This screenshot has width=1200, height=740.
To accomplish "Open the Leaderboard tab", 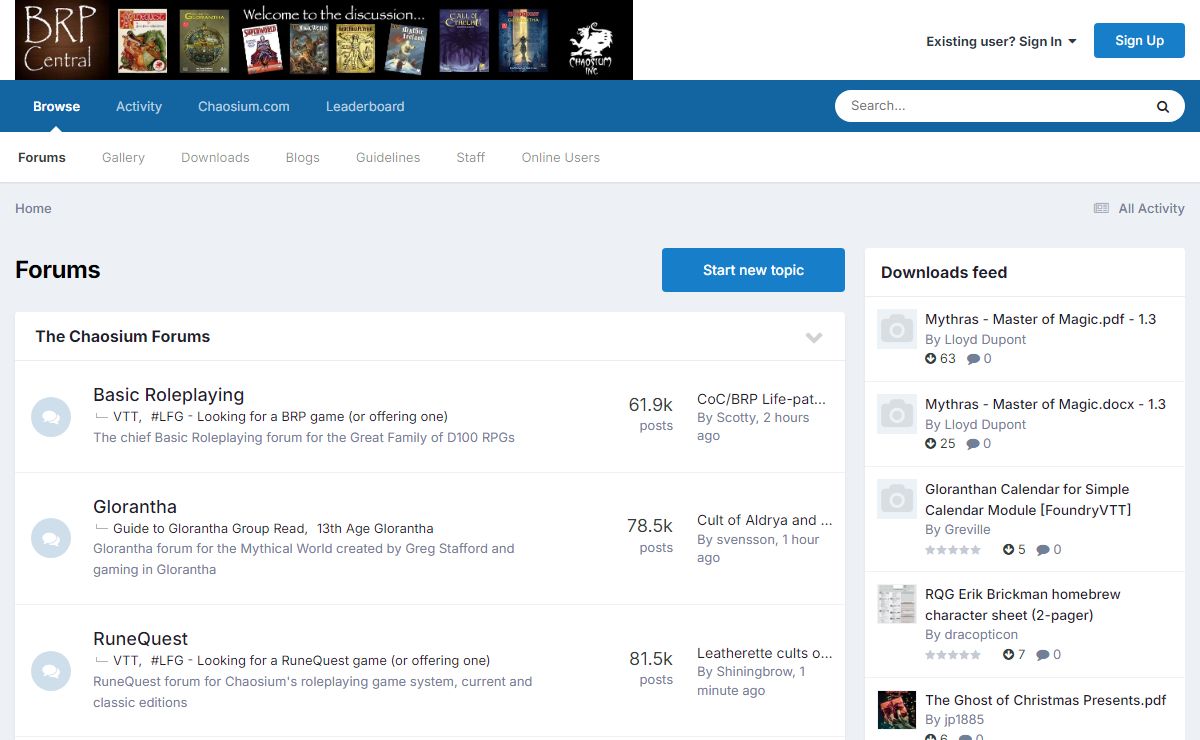I will click(x=365, y=106).
